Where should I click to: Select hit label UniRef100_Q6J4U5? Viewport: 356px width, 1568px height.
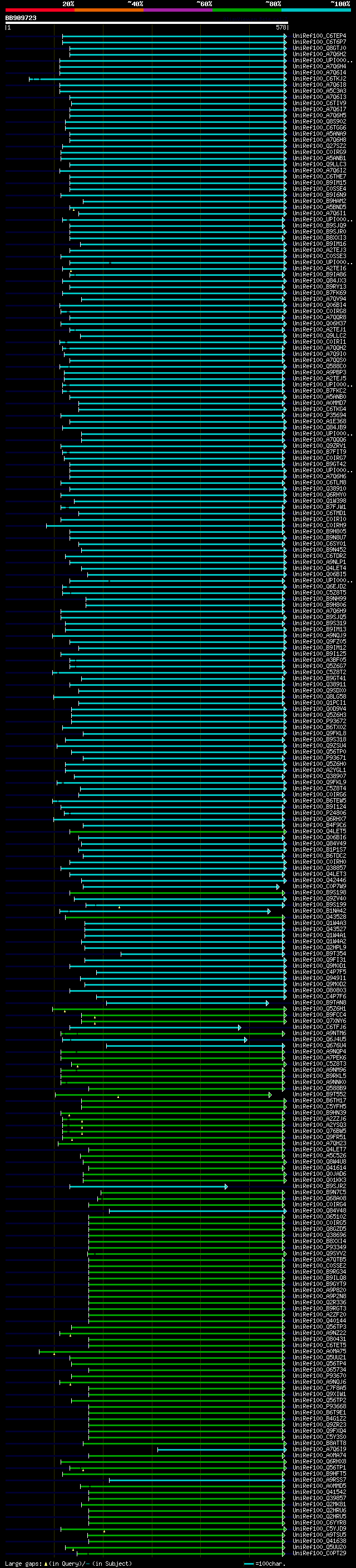[319, 1039]
